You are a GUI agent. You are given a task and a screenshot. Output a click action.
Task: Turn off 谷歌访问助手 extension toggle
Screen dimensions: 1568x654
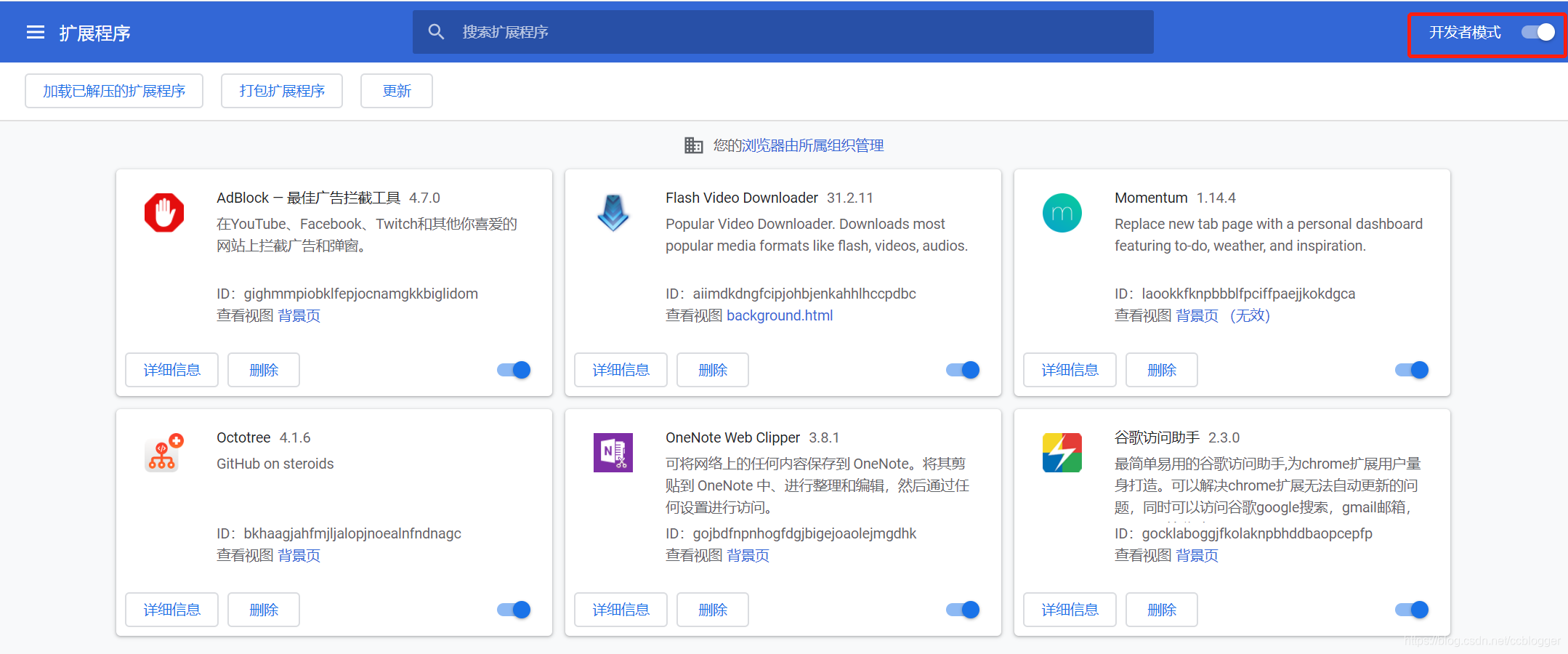(1412, 610)
